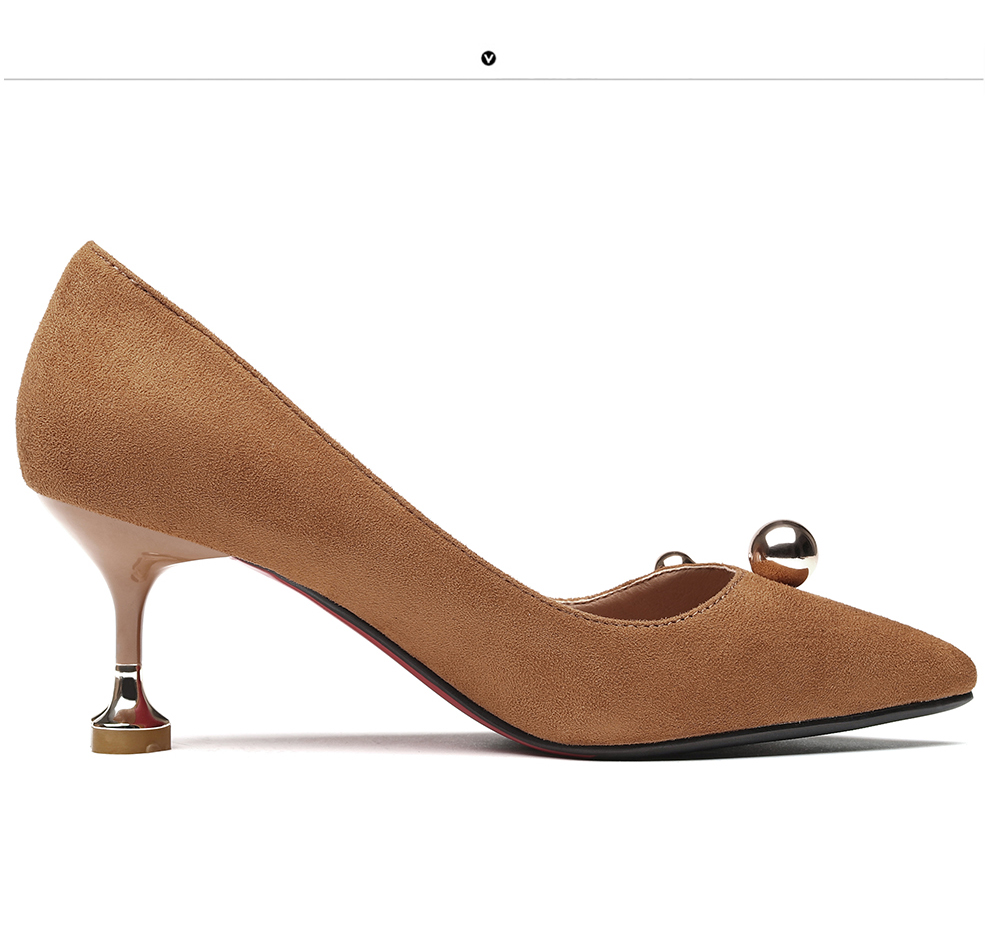Click the highest point of the shoe back
Image resolution: width=990 pixels, height=929 pixels.
[90, 245]
